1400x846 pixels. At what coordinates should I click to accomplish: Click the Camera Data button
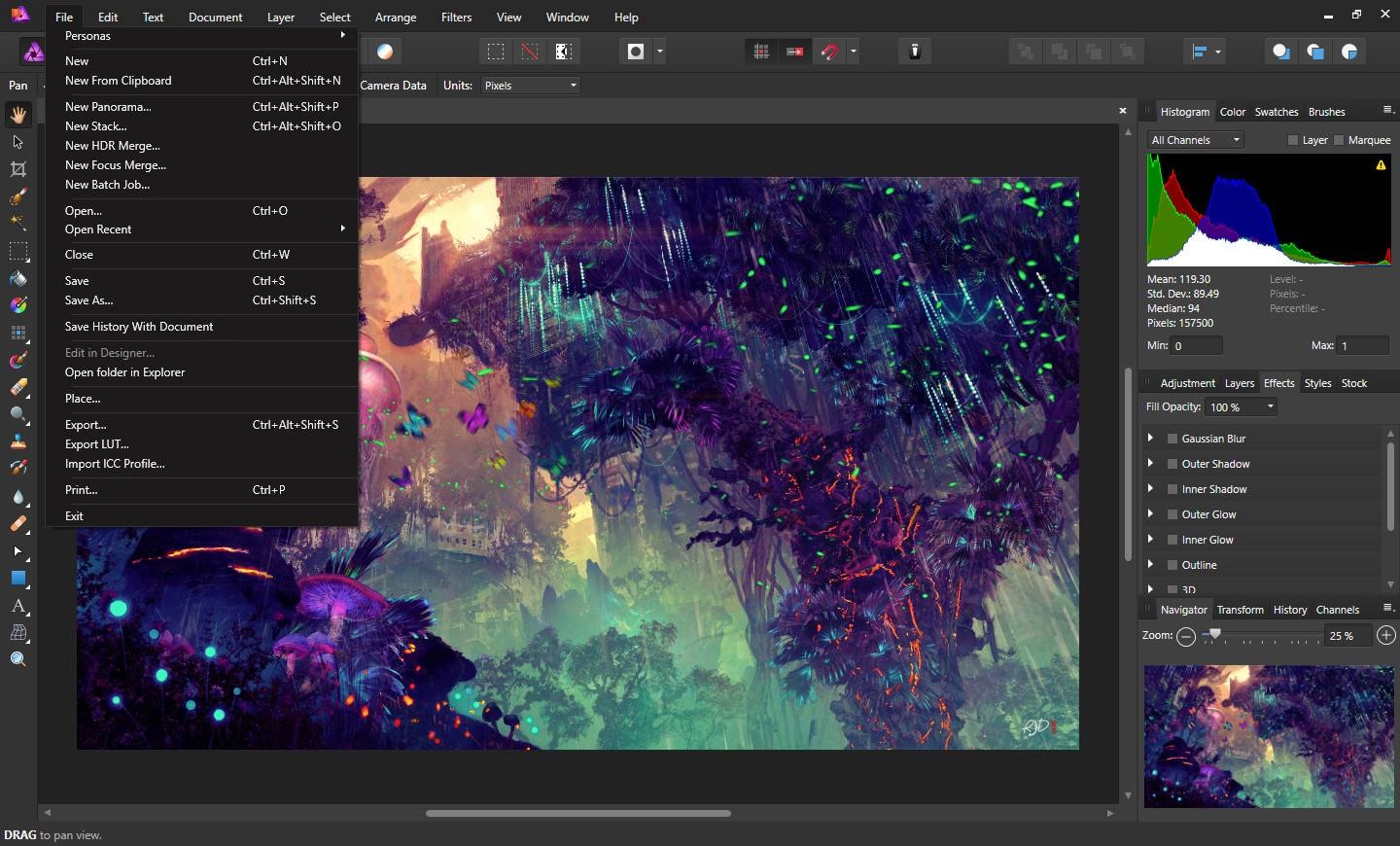[x=393, y=86]
